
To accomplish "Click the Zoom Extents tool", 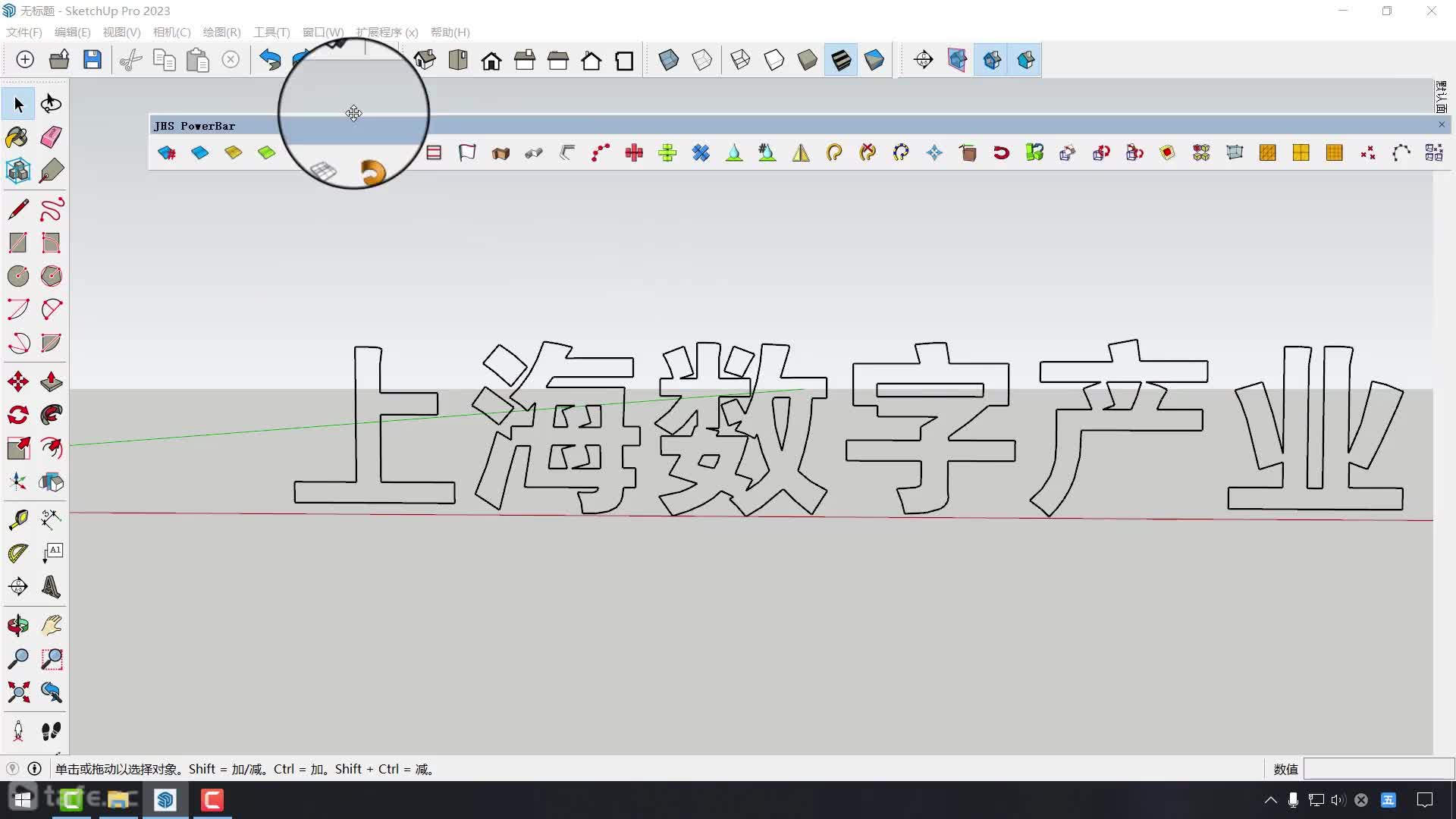I will coord(17,692).
